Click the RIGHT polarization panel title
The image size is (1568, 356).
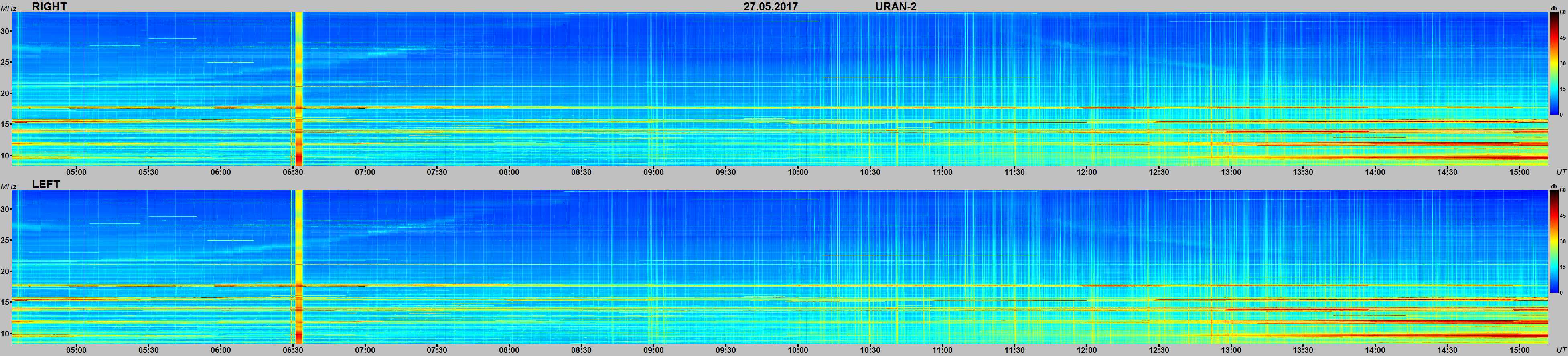tap(49, 6)
